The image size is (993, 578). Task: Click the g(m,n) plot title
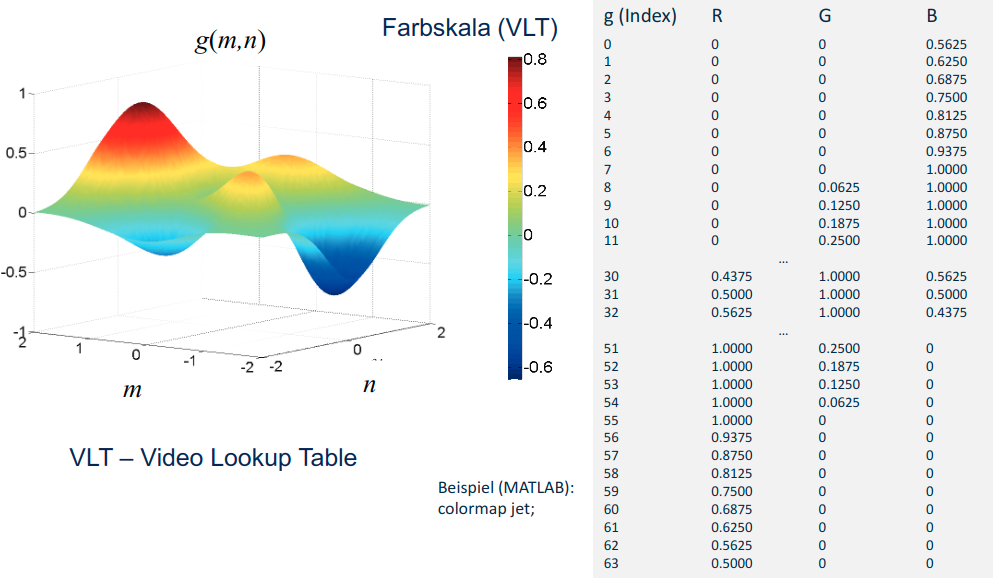[x=229, y=41]
